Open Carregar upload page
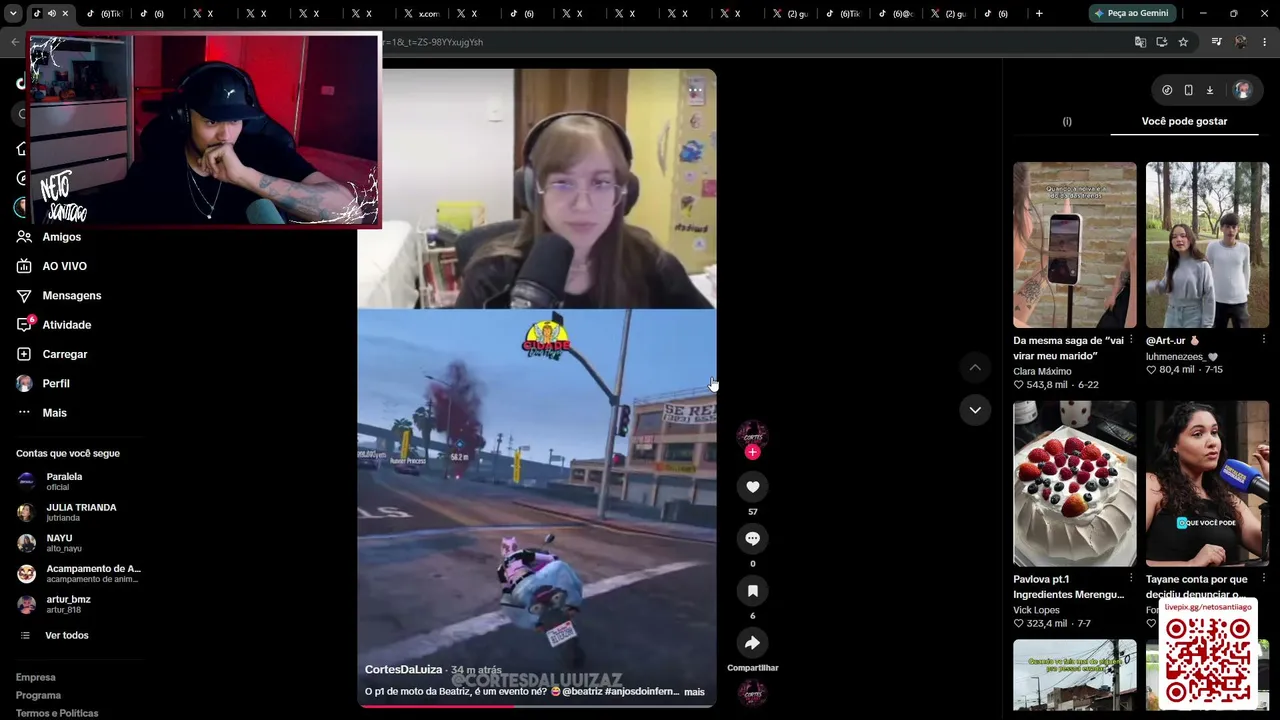Screen dimensions: 1280x720 tap(51, 354)
